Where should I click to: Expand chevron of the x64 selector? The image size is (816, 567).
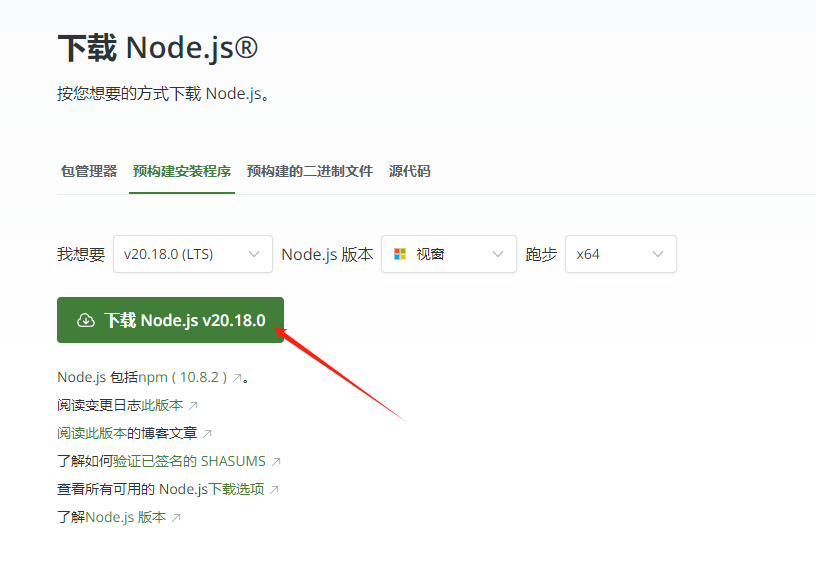[658, 254]
